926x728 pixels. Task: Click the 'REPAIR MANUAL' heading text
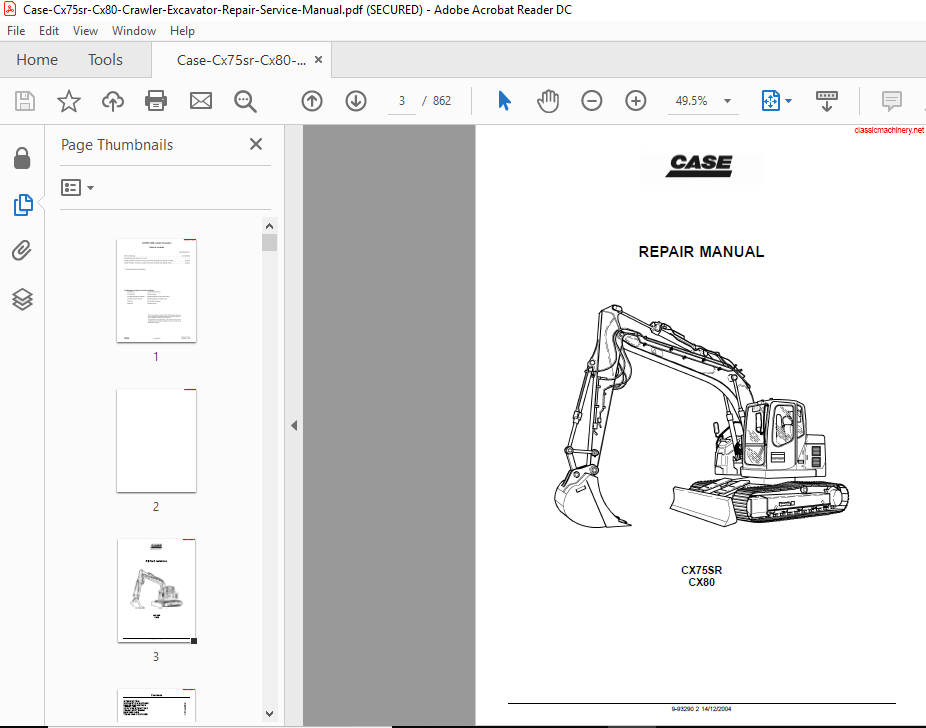[701, 252]
